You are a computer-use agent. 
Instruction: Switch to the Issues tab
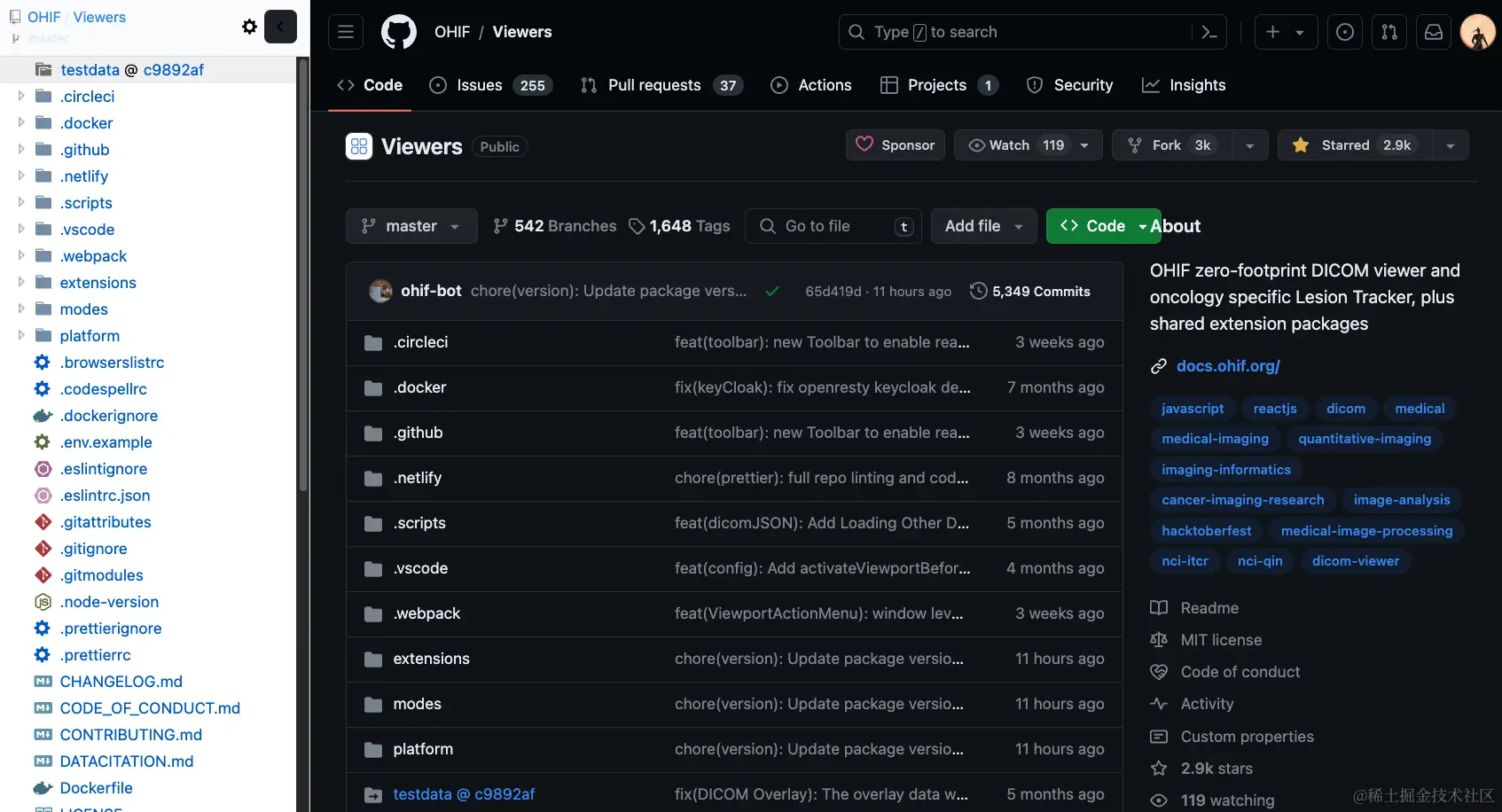(490, 85)
